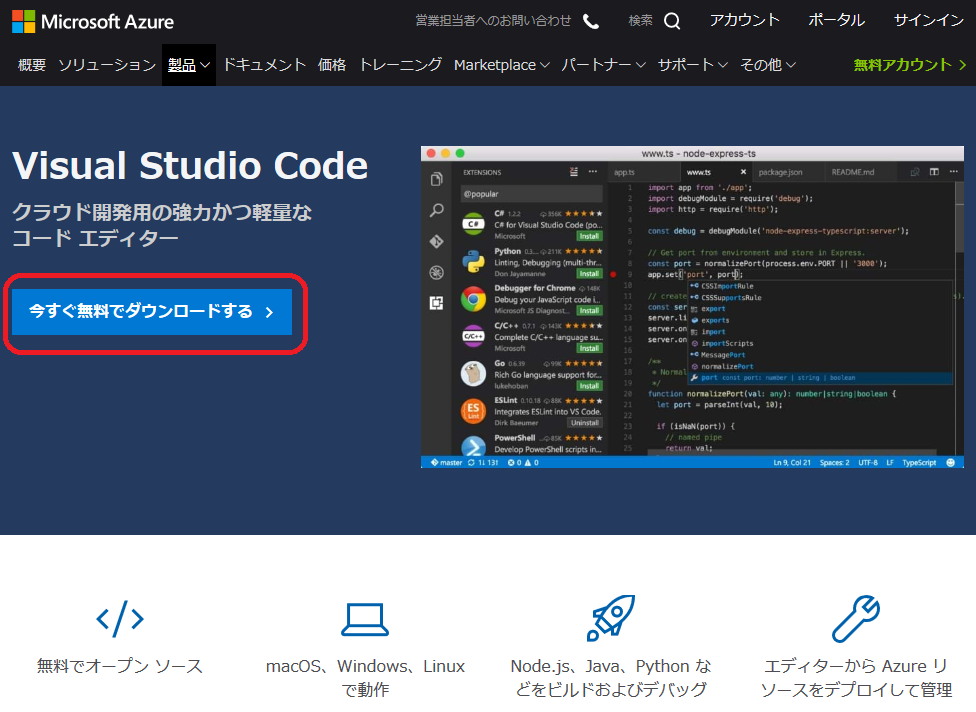Expand the 製品 dropdown menu

pyautogui.click(x=189, y=65)
